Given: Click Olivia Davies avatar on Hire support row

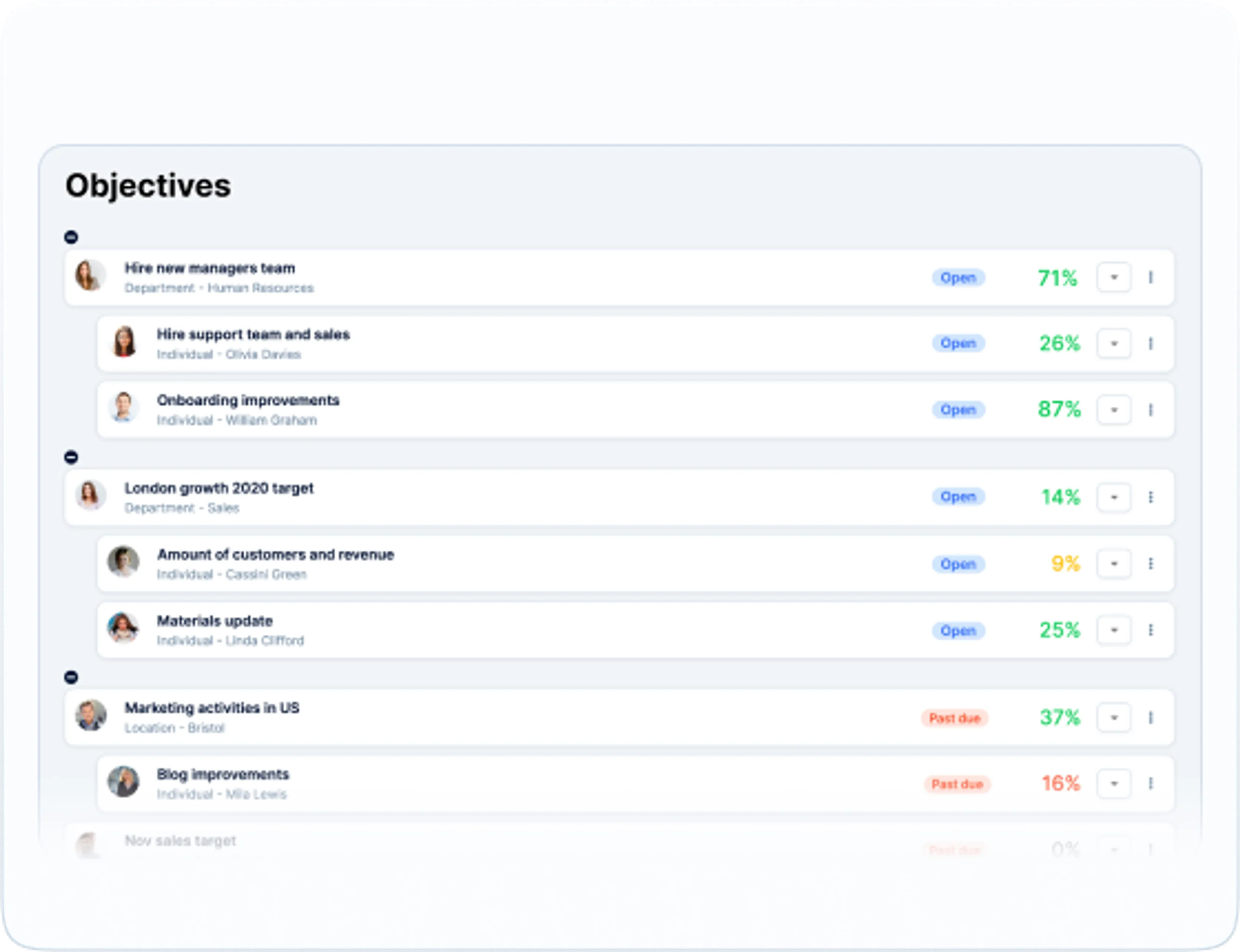Looking at the screenshot, I should click(x=124, y=342).
